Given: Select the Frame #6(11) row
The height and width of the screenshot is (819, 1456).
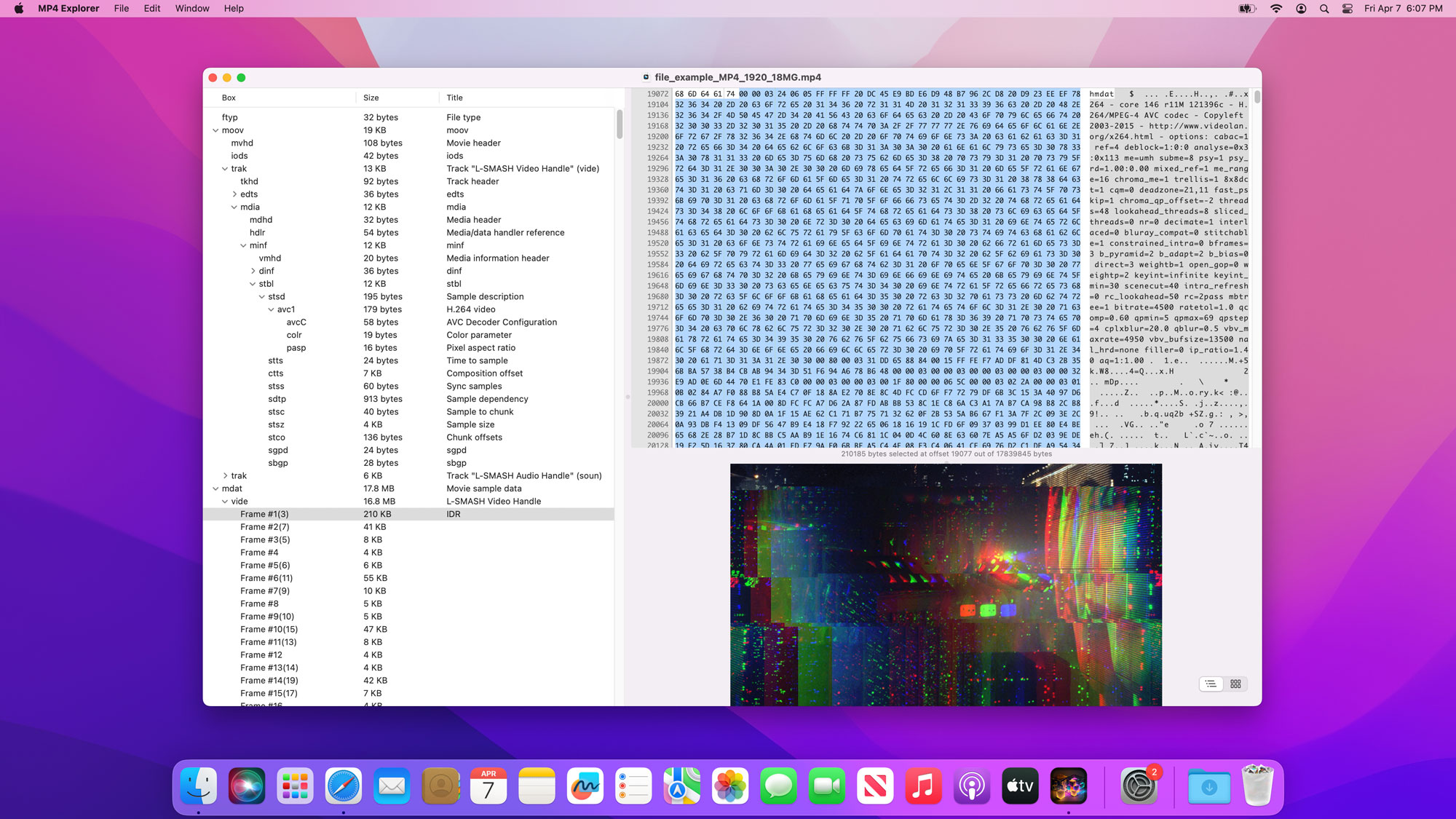Looking at the screenshot, I should (x=266, y=578).
